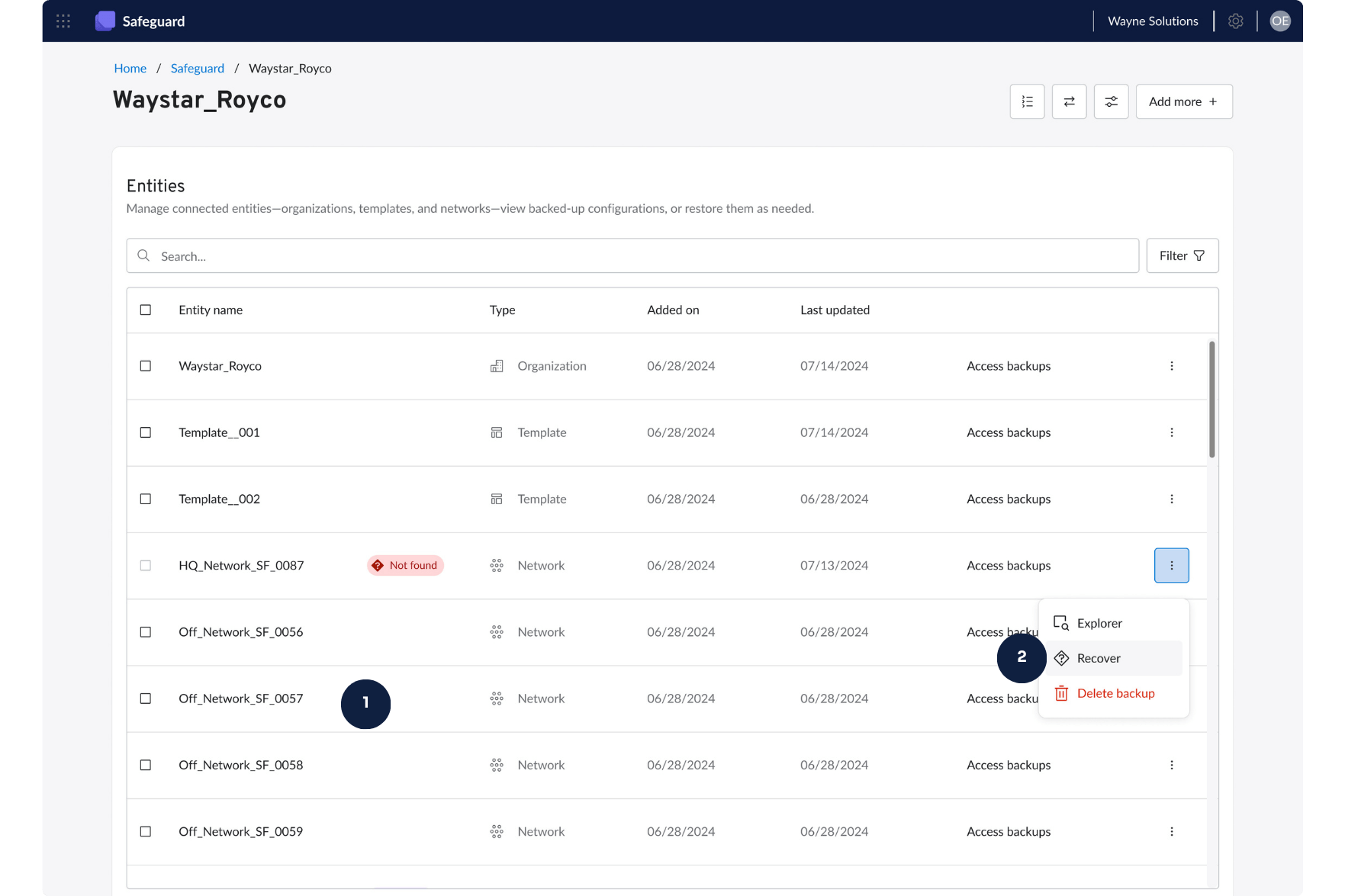Click the Waystar_Royco entity name
Screen dimensions: 1345x896
220,366
